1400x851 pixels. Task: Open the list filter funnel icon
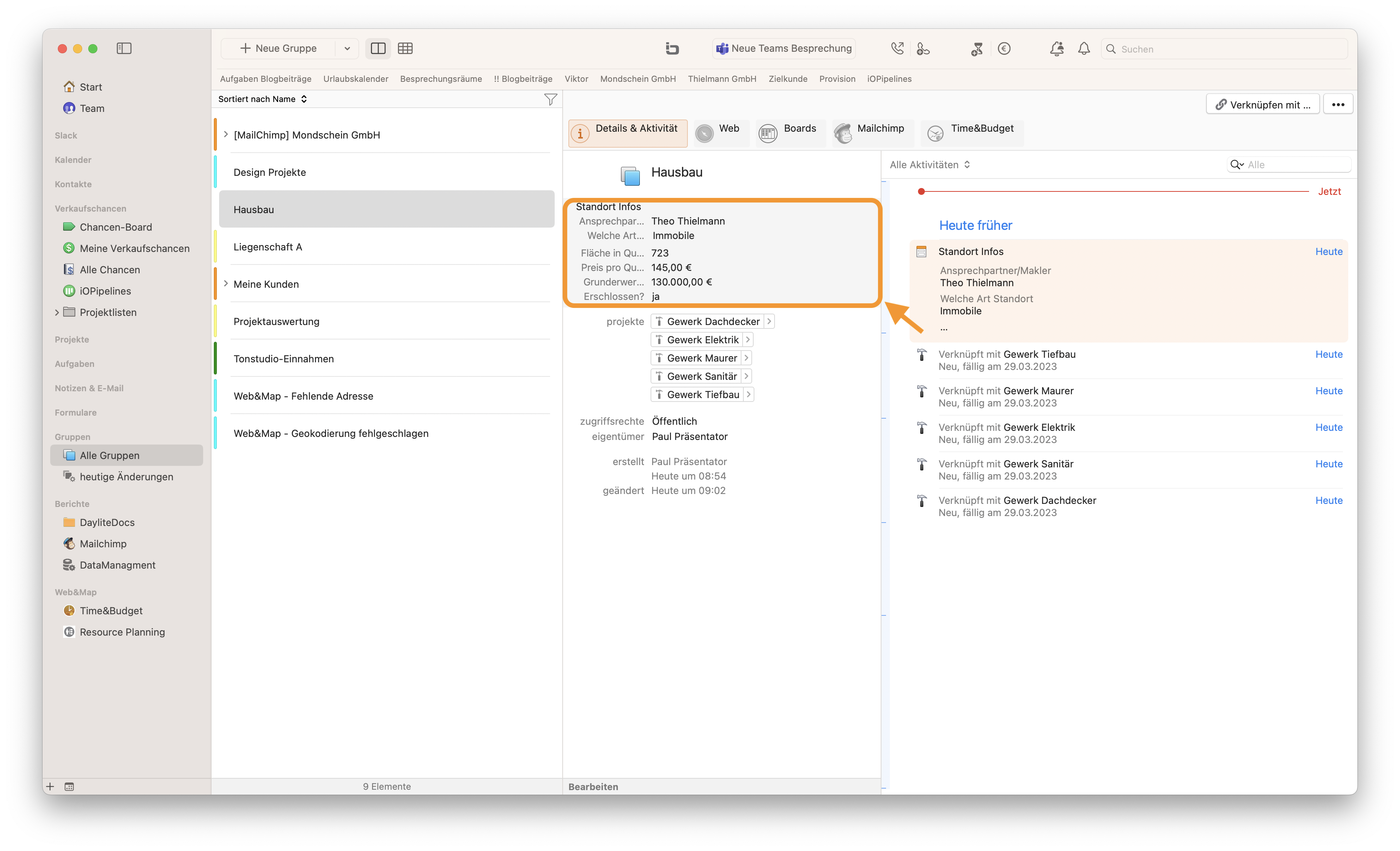tap(550, 99)
